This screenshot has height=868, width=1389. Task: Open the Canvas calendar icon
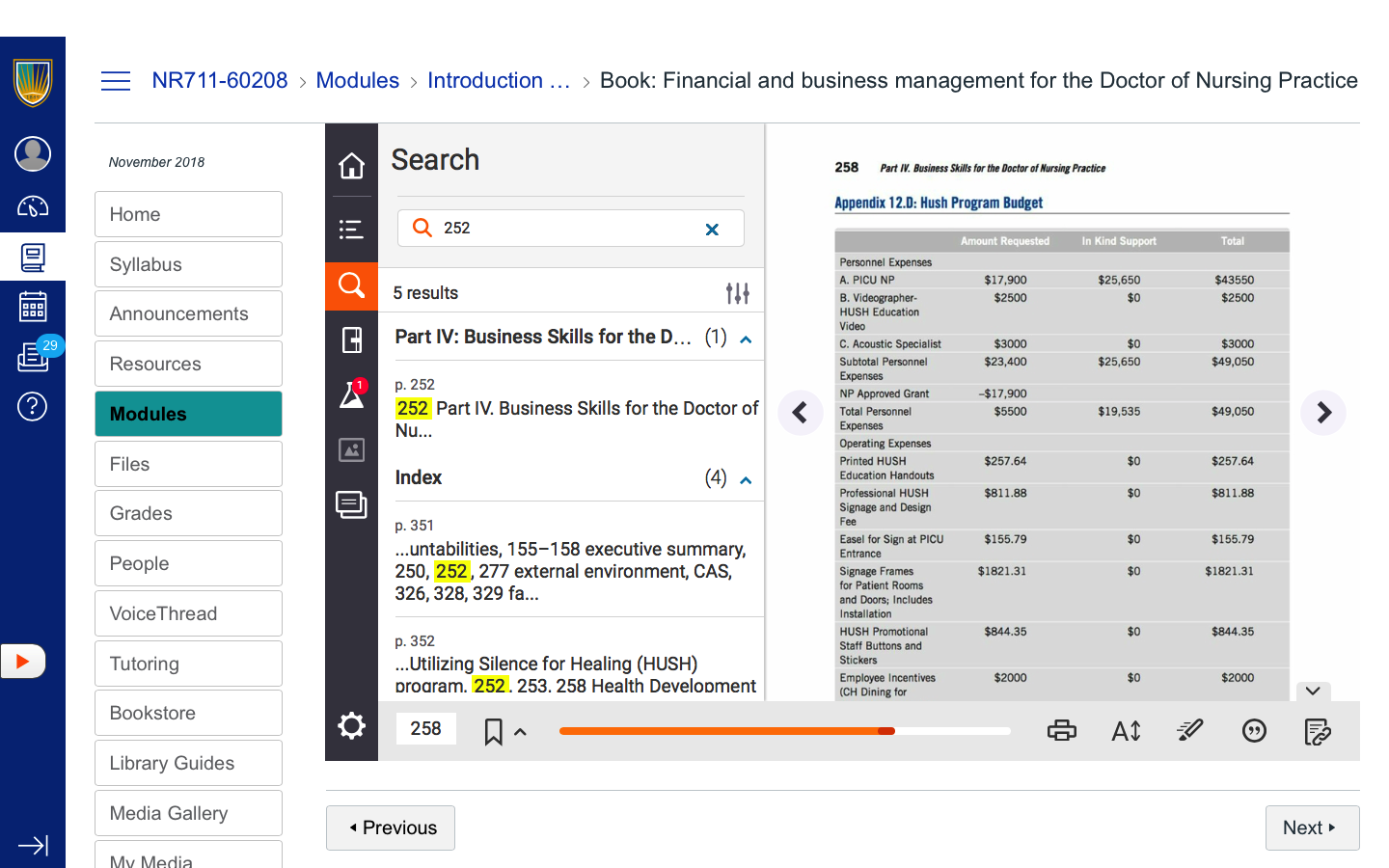coord(33,307)
